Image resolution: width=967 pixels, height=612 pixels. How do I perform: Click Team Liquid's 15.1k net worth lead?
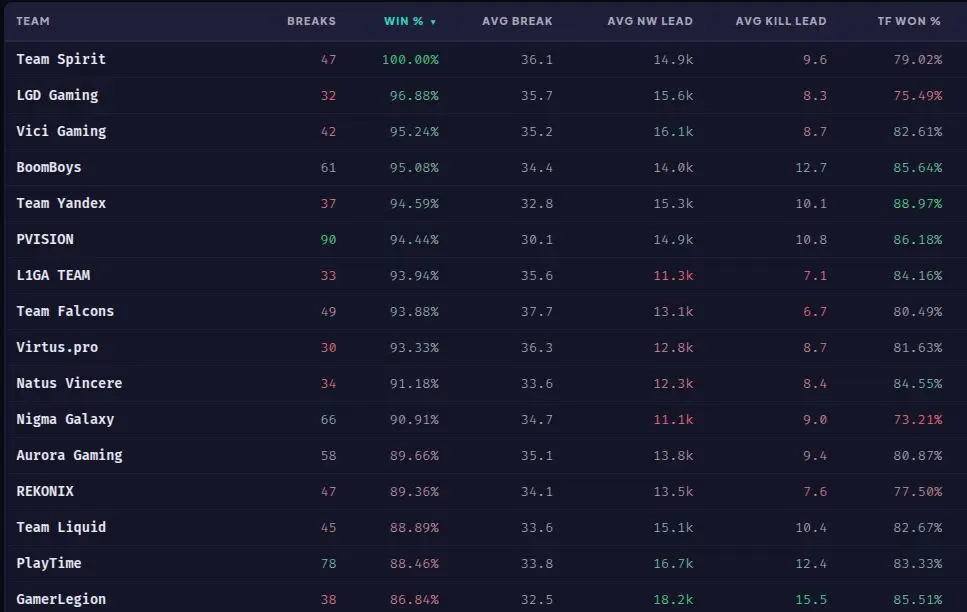point(673,527)
